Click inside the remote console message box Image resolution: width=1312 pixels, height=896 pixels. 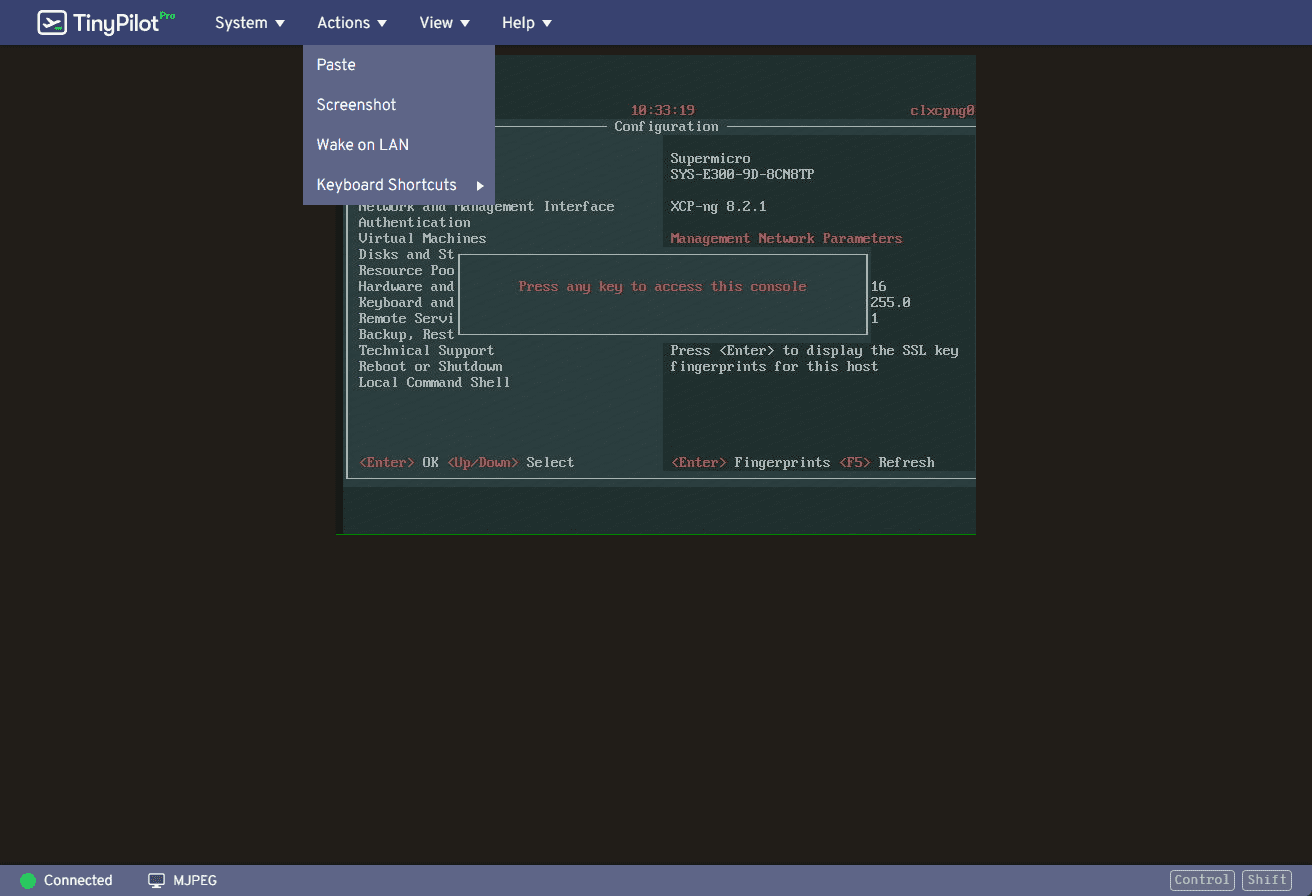663,294
